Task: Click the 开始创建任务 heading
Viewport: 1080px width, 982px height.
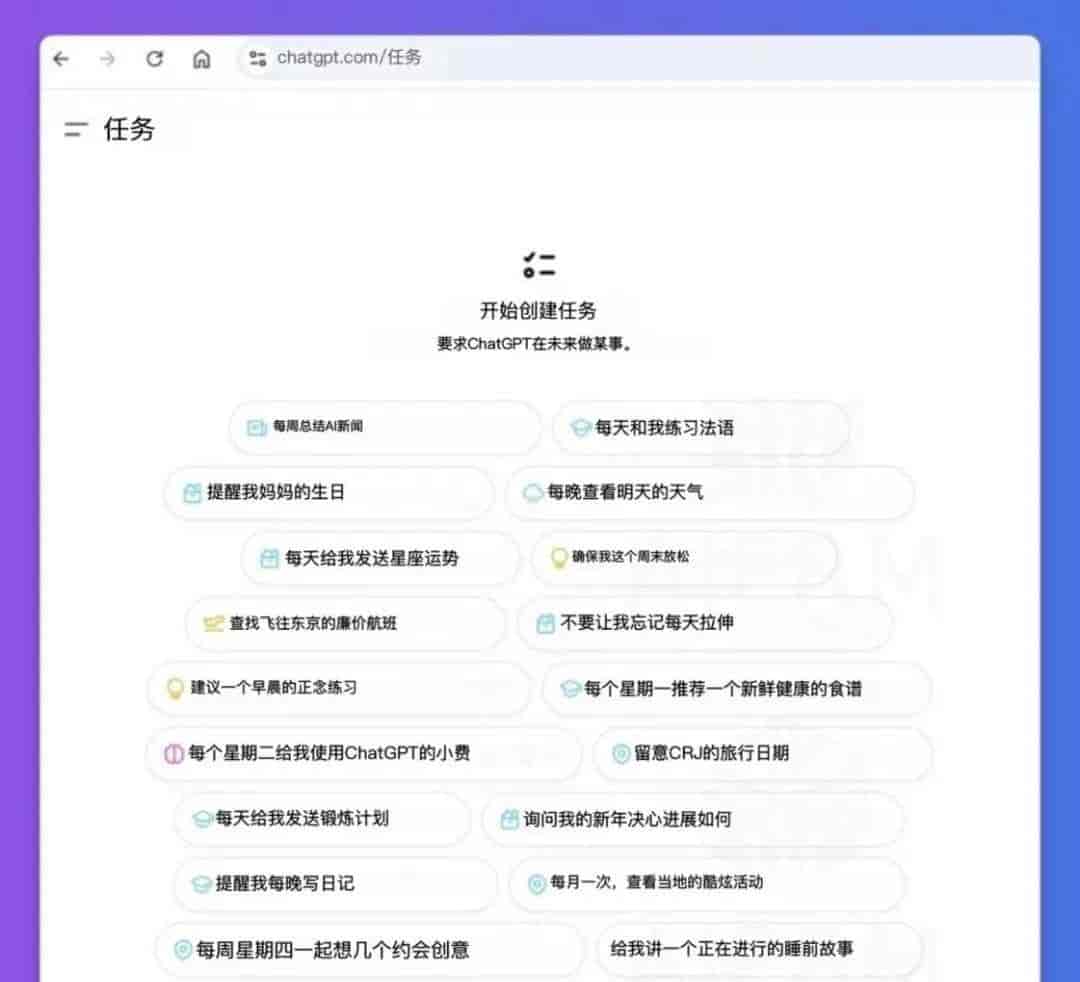Action: click(x=538, y=311)
